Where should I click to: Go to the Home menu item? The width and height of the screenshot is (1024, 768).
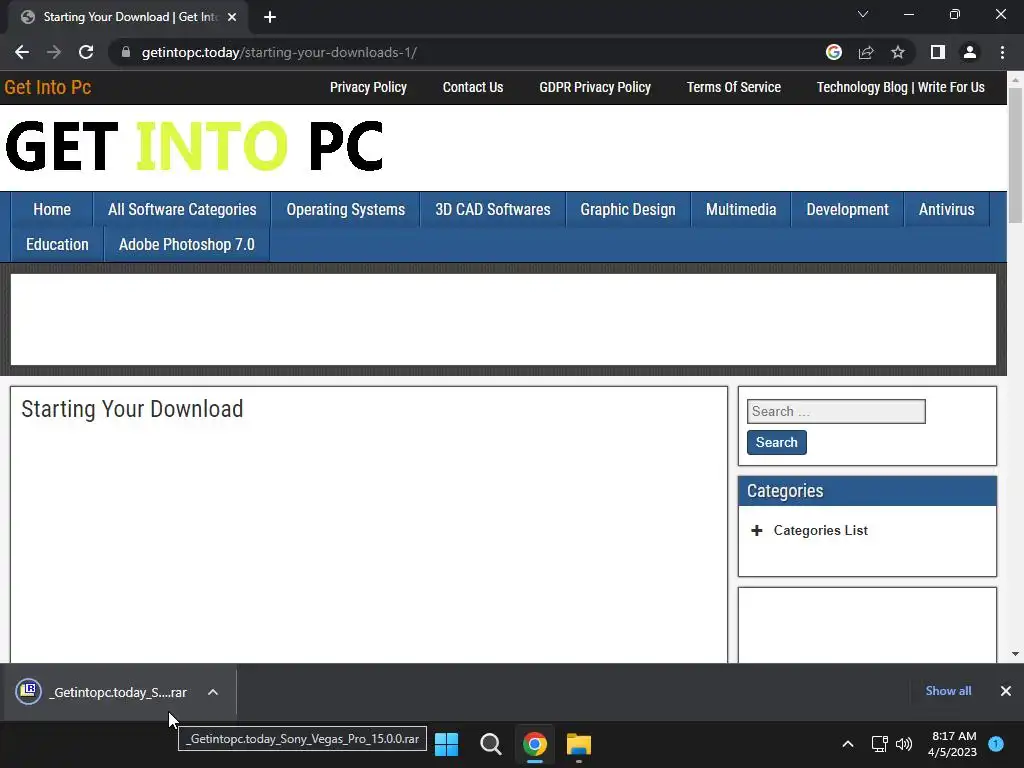pos(52,210)
